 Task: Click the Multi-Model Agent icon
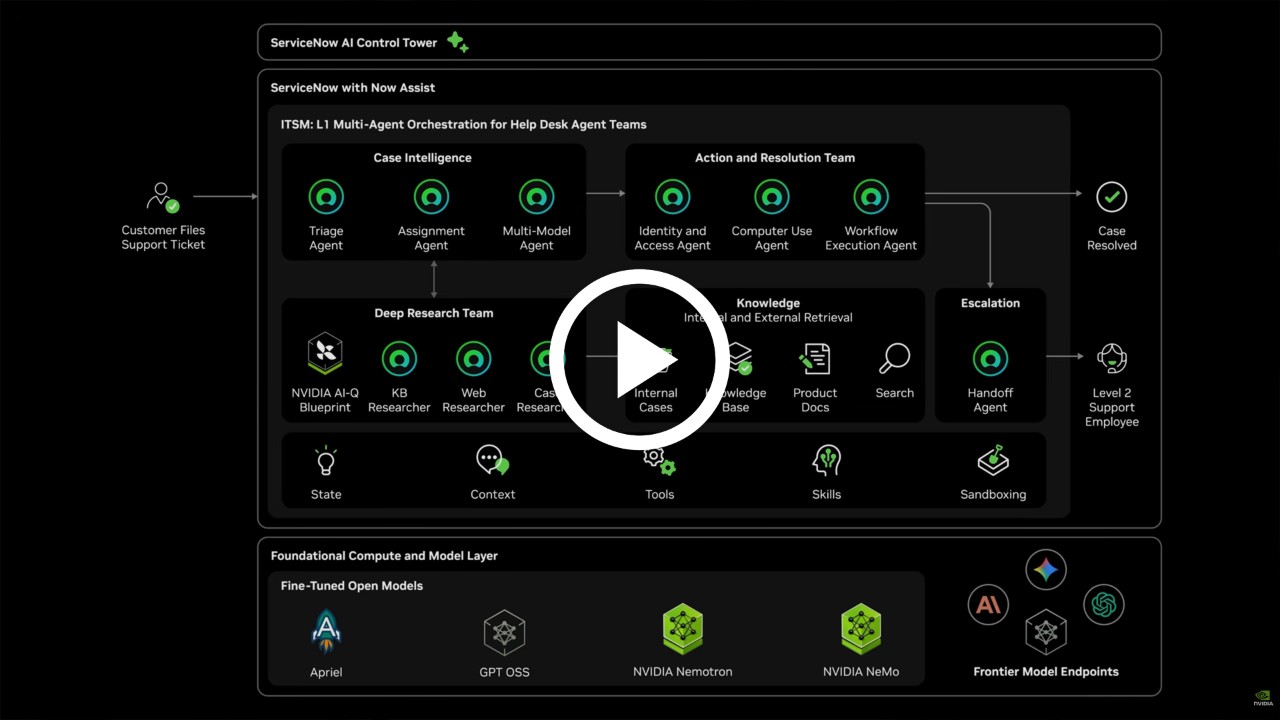[537, 197]
